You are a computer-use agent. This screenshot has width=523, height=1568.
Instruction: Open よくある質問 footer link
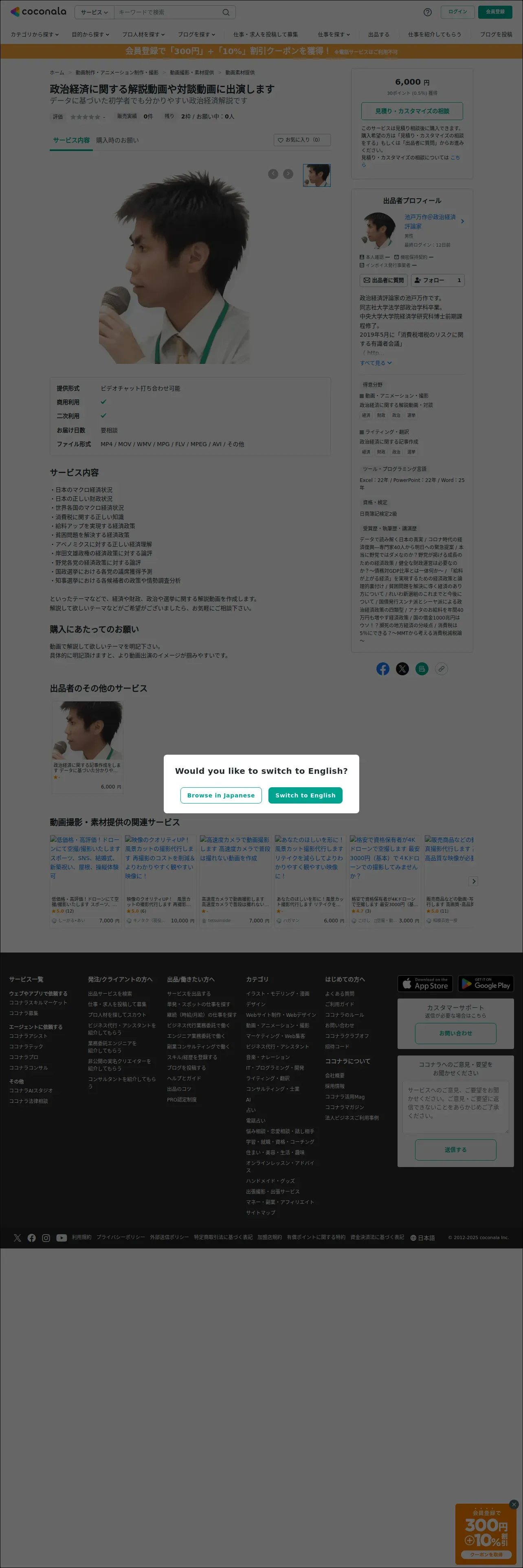pos(340,994)
